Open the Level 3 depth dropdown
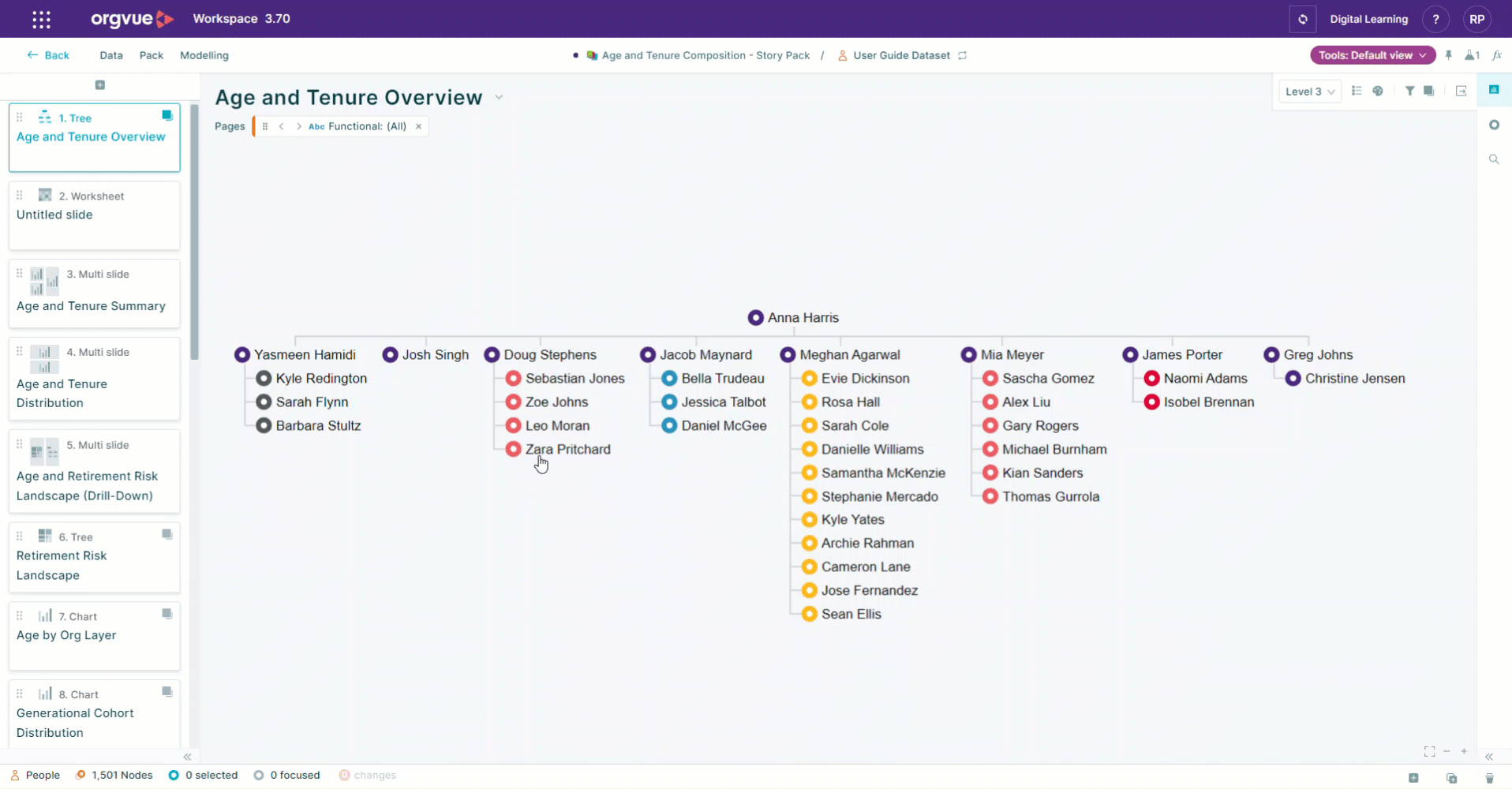Viewport: 1512px width, 789px height. pyautogui.click(x=1309, y=92)
